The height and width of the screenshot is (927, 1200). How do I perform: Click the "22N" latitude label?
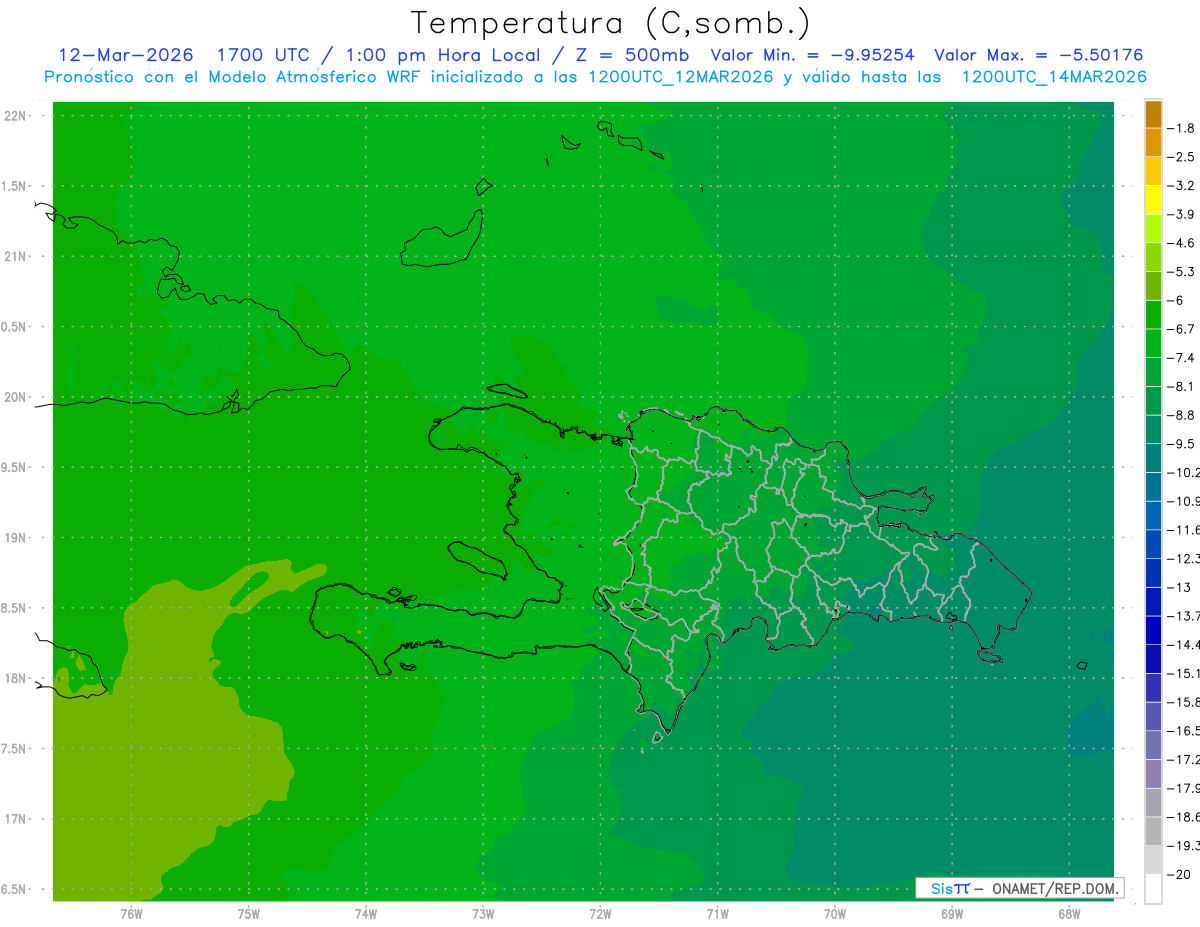(x=15, y=116)
